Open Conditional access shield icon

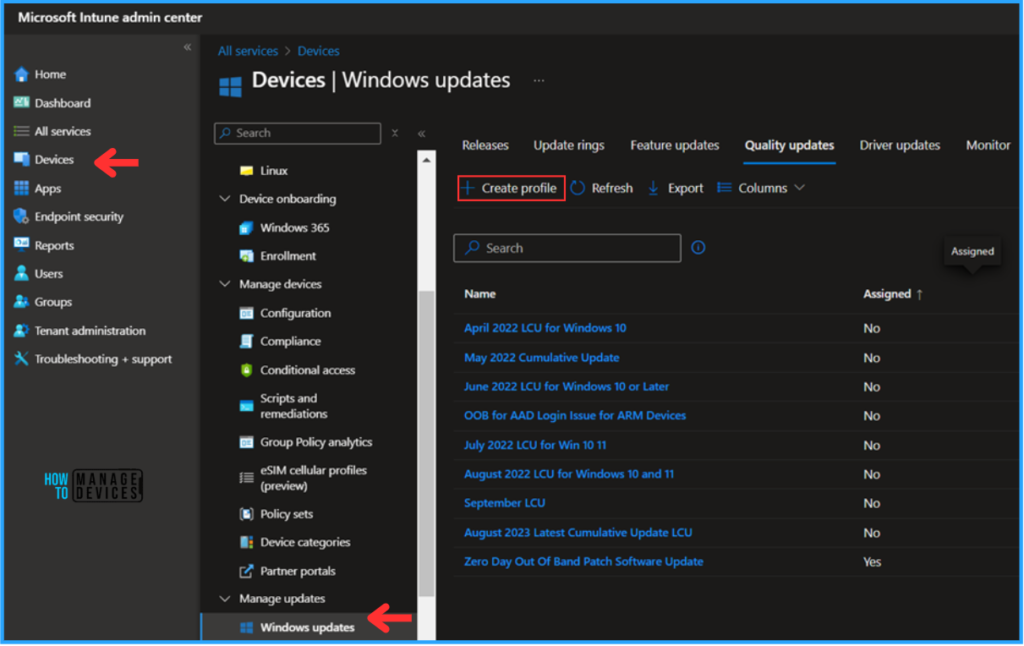point(246,370)
